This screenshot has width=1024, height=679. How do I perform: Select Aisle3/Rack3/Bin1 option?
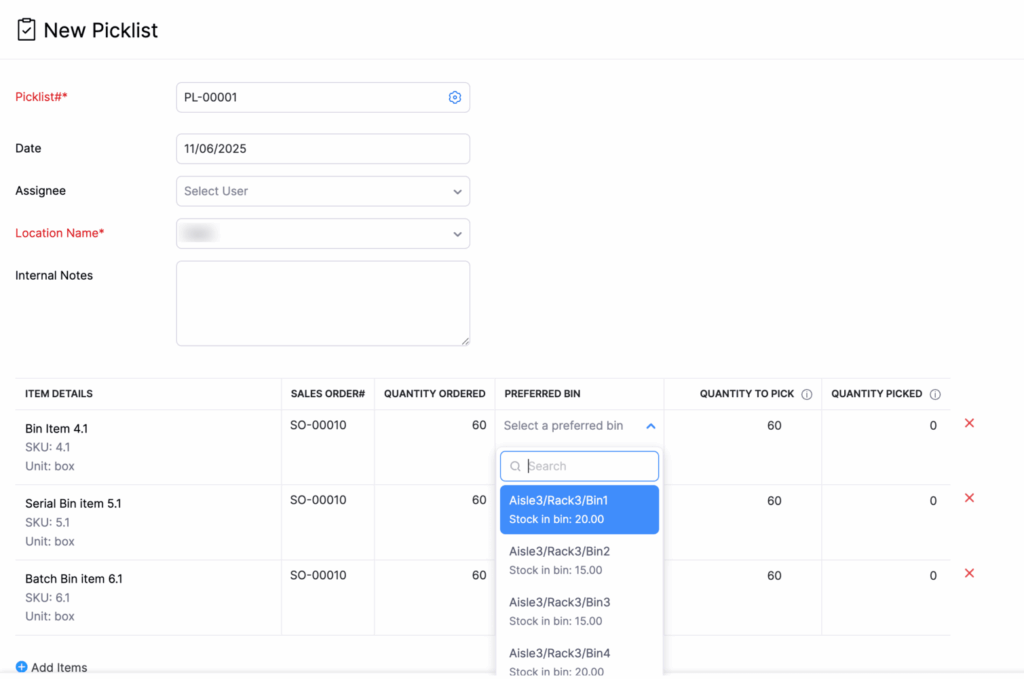[579, 509]
